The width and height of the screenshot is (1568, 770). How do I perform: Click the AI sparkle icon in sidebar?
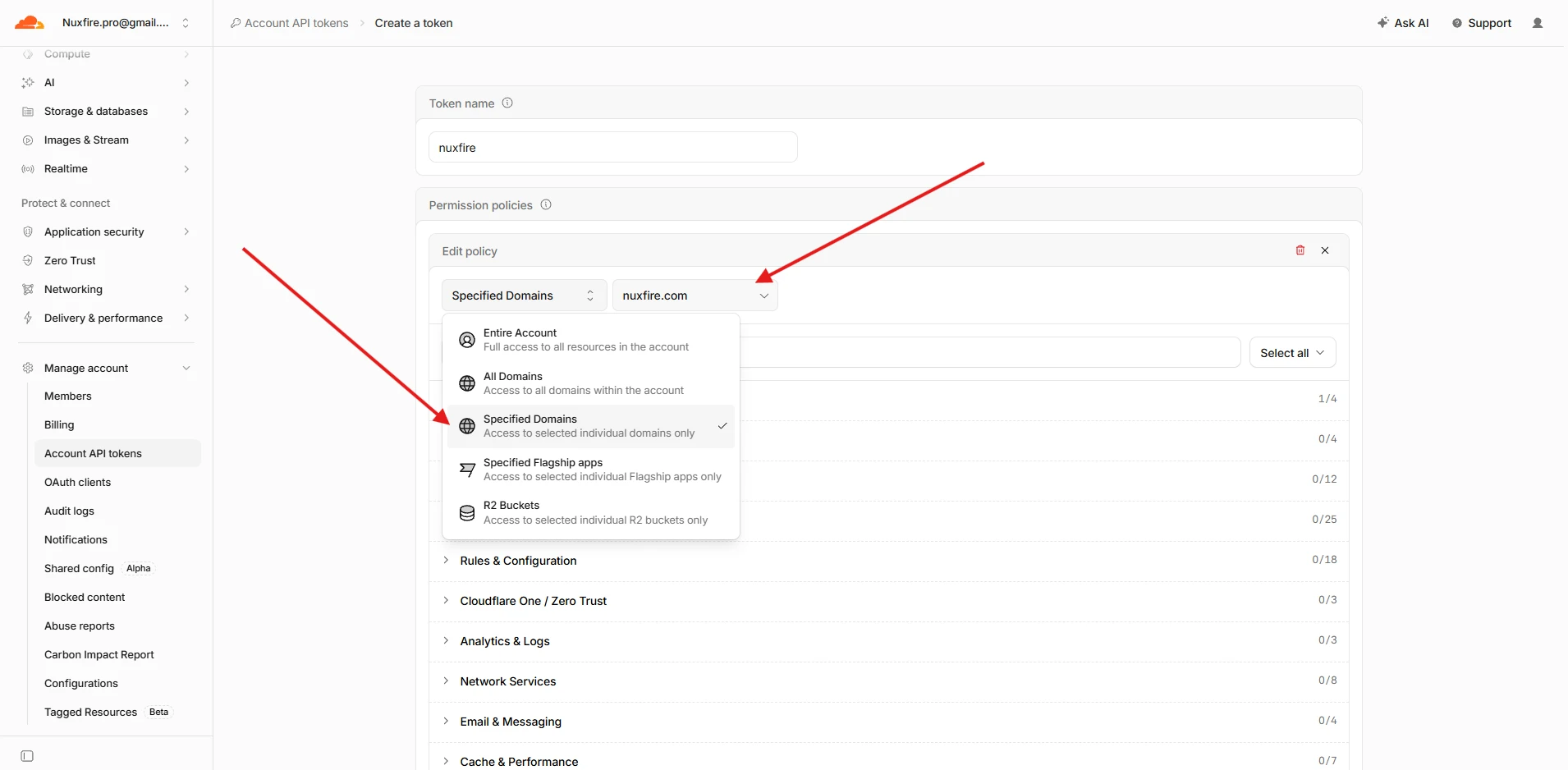[28, 82]
